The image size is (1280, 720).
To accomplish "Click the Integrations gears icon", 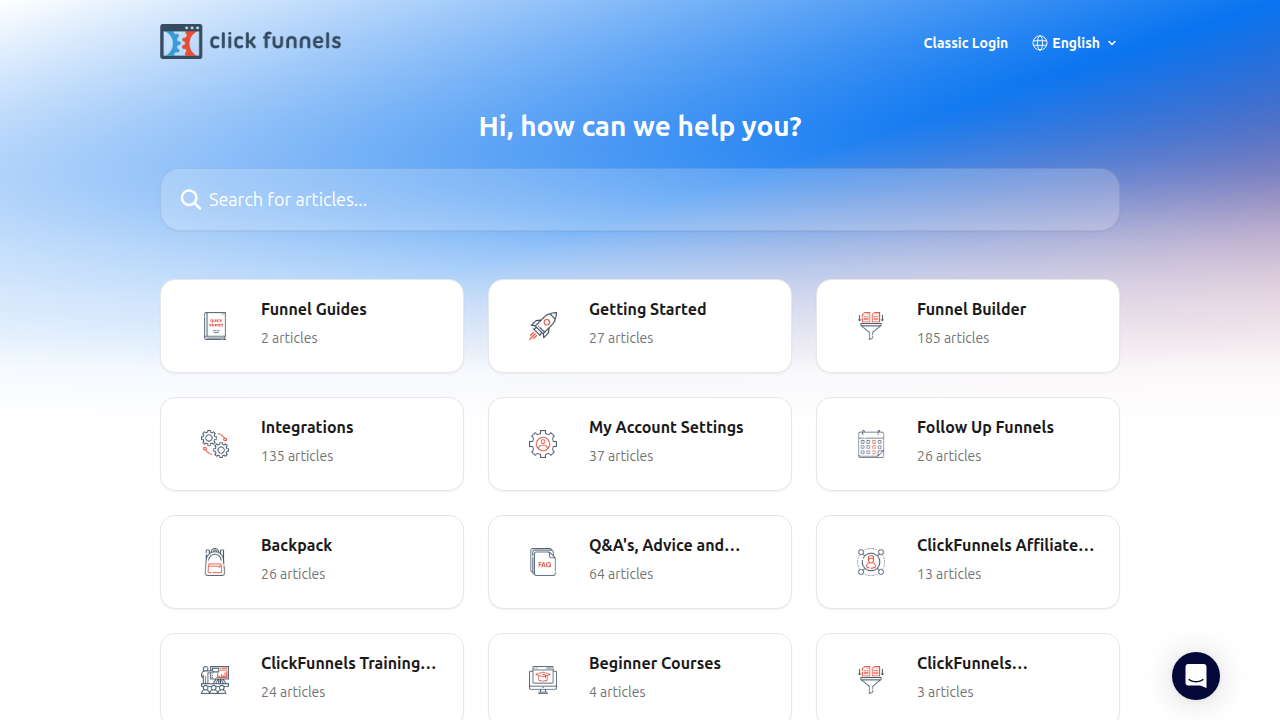I will tap(215, 444).
